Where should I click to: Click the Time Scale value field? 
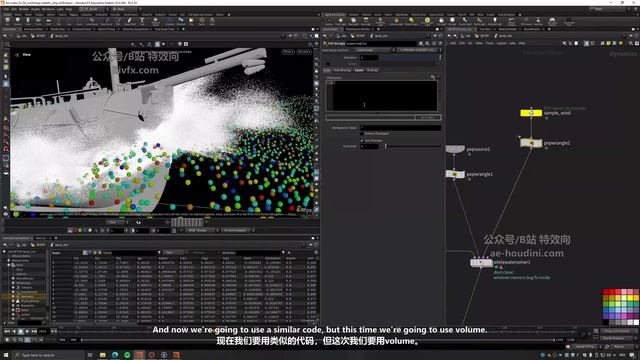tap(370, 146)
